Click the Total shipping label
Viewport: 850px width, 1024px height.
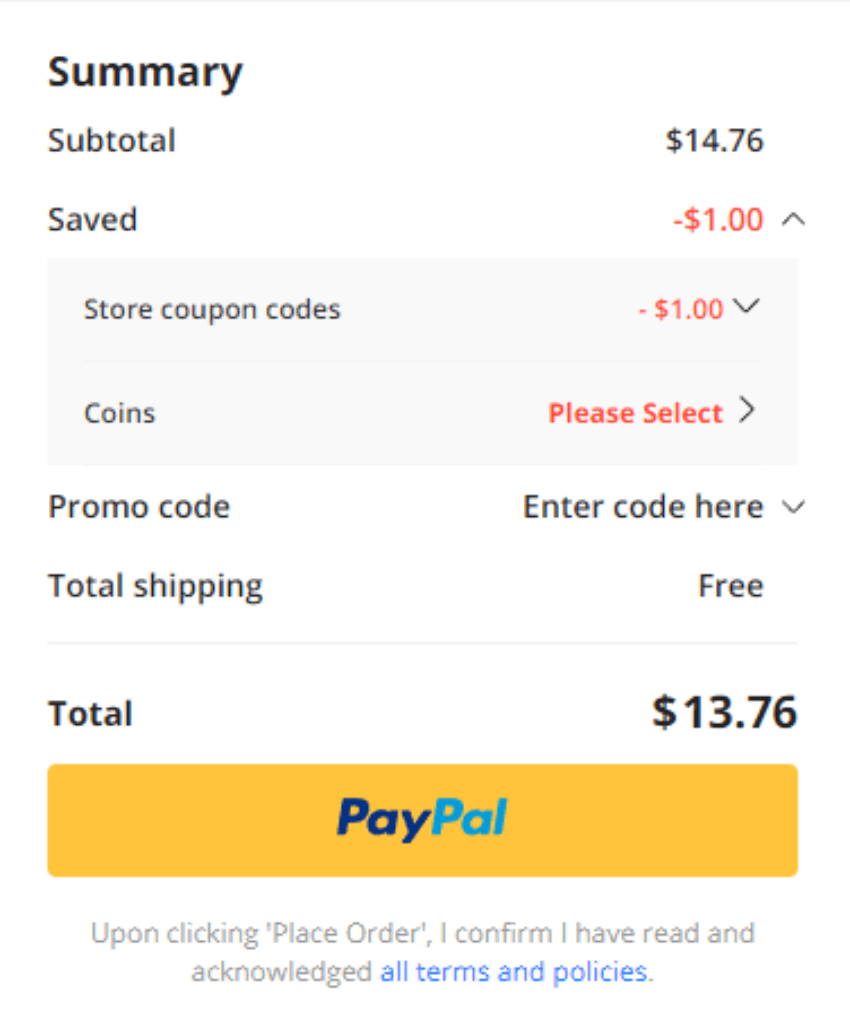(x=155, y=587)
